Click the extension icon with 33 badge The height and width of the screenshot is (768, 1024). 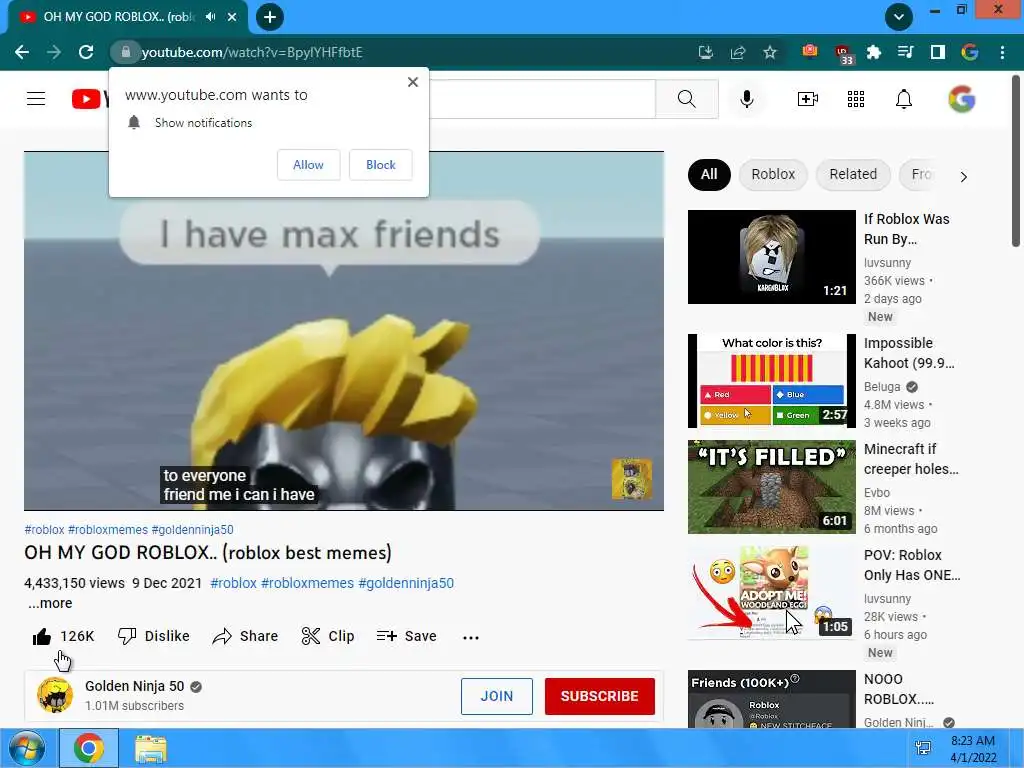pyautogui.click(x=842, y=54)
